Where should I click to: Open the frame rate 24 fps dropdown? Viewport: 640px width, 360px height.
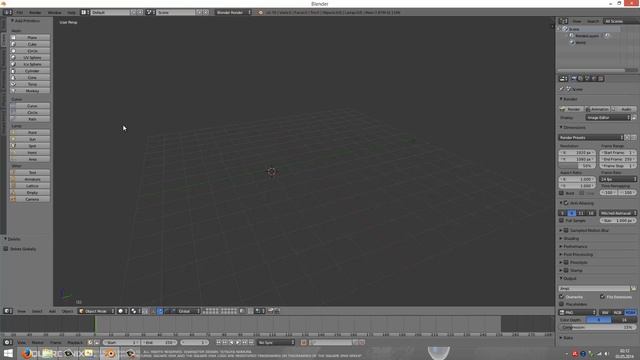(x=618, y=179)
